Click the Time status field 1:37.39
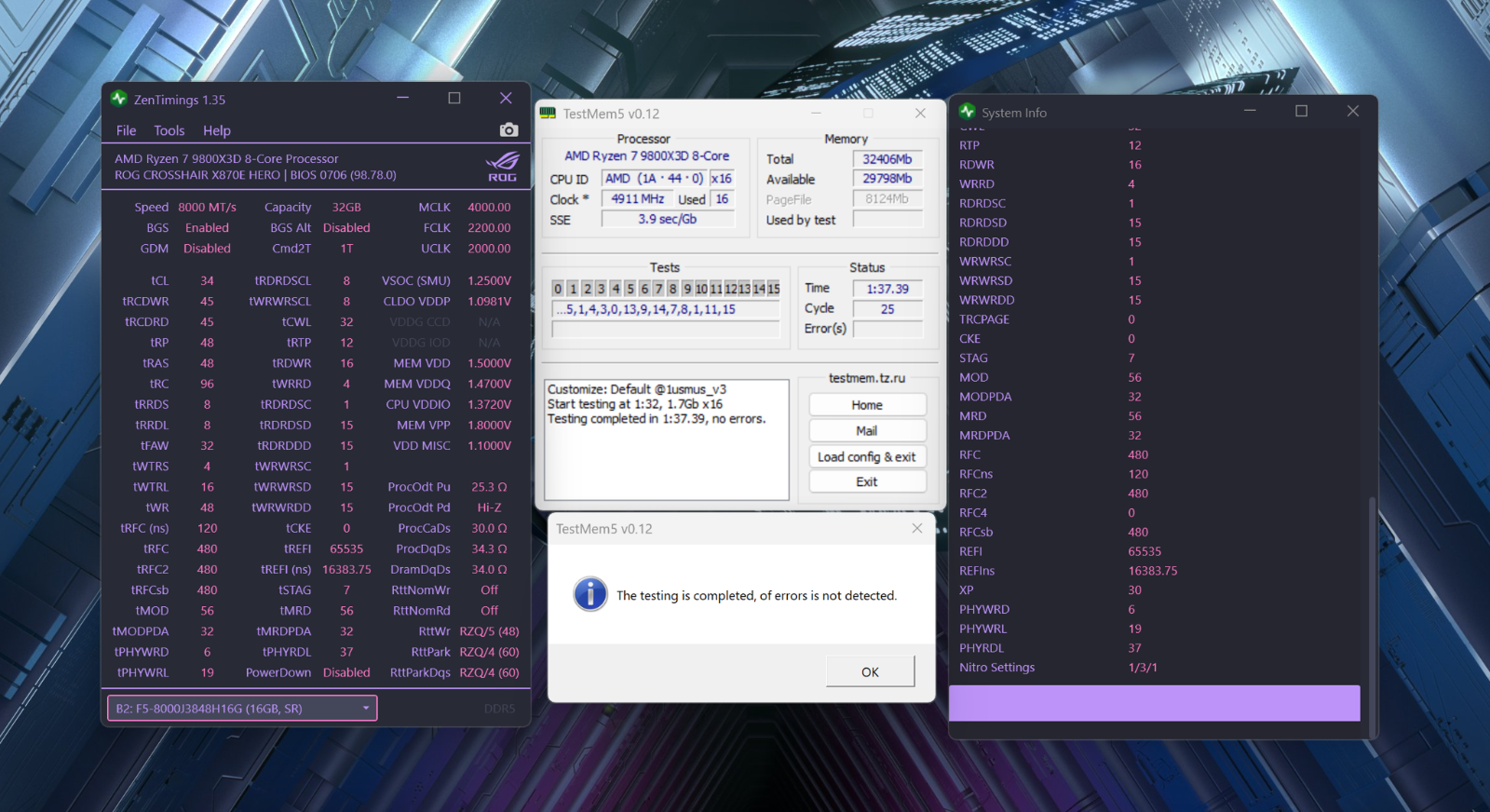 pos(887,289)
